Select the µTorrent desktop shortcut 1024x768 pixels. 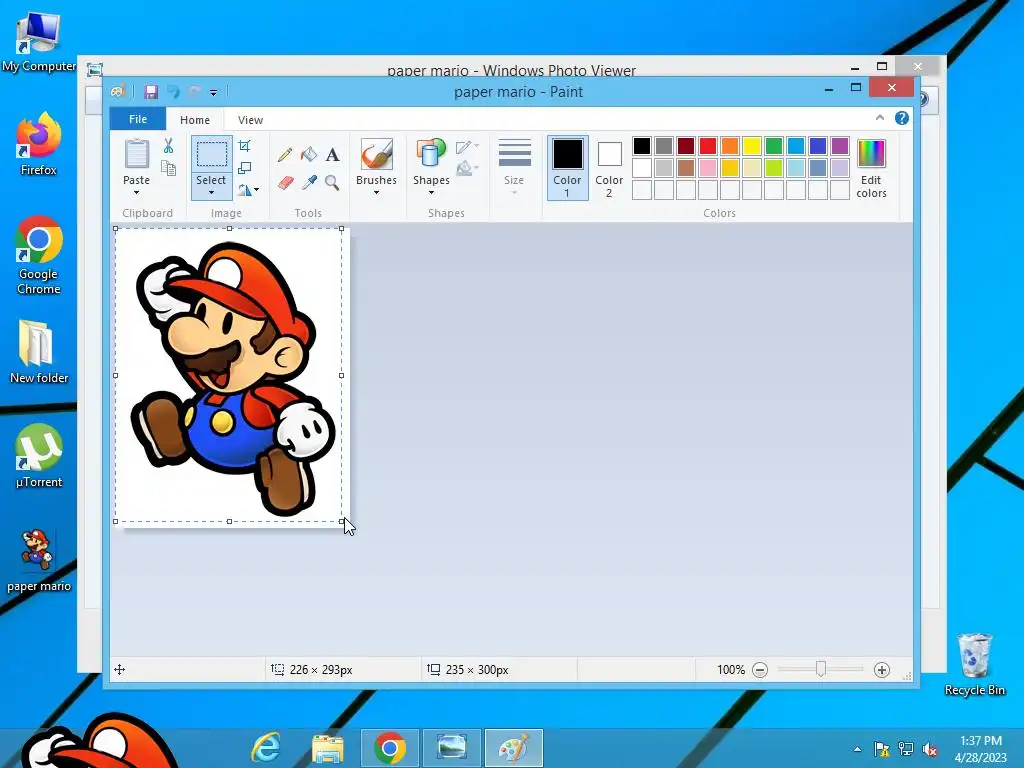(39, 456)
